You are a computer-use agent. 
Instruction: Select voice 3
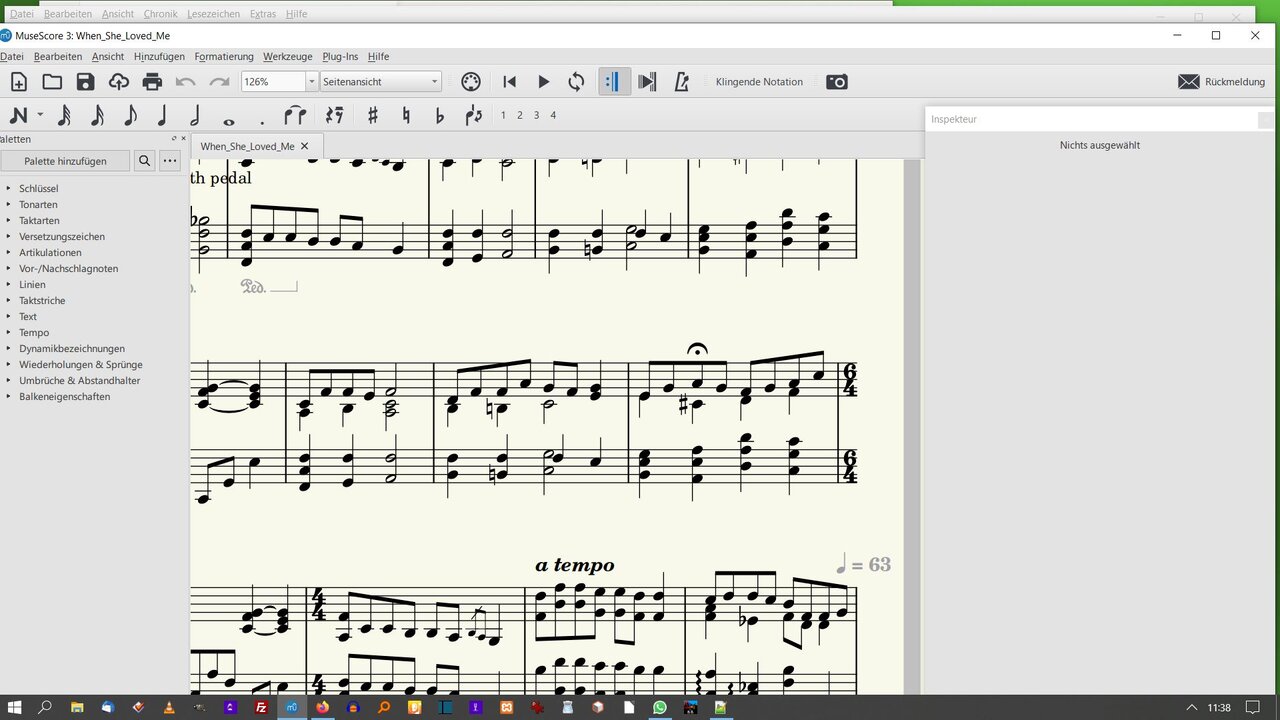point(537,115)
